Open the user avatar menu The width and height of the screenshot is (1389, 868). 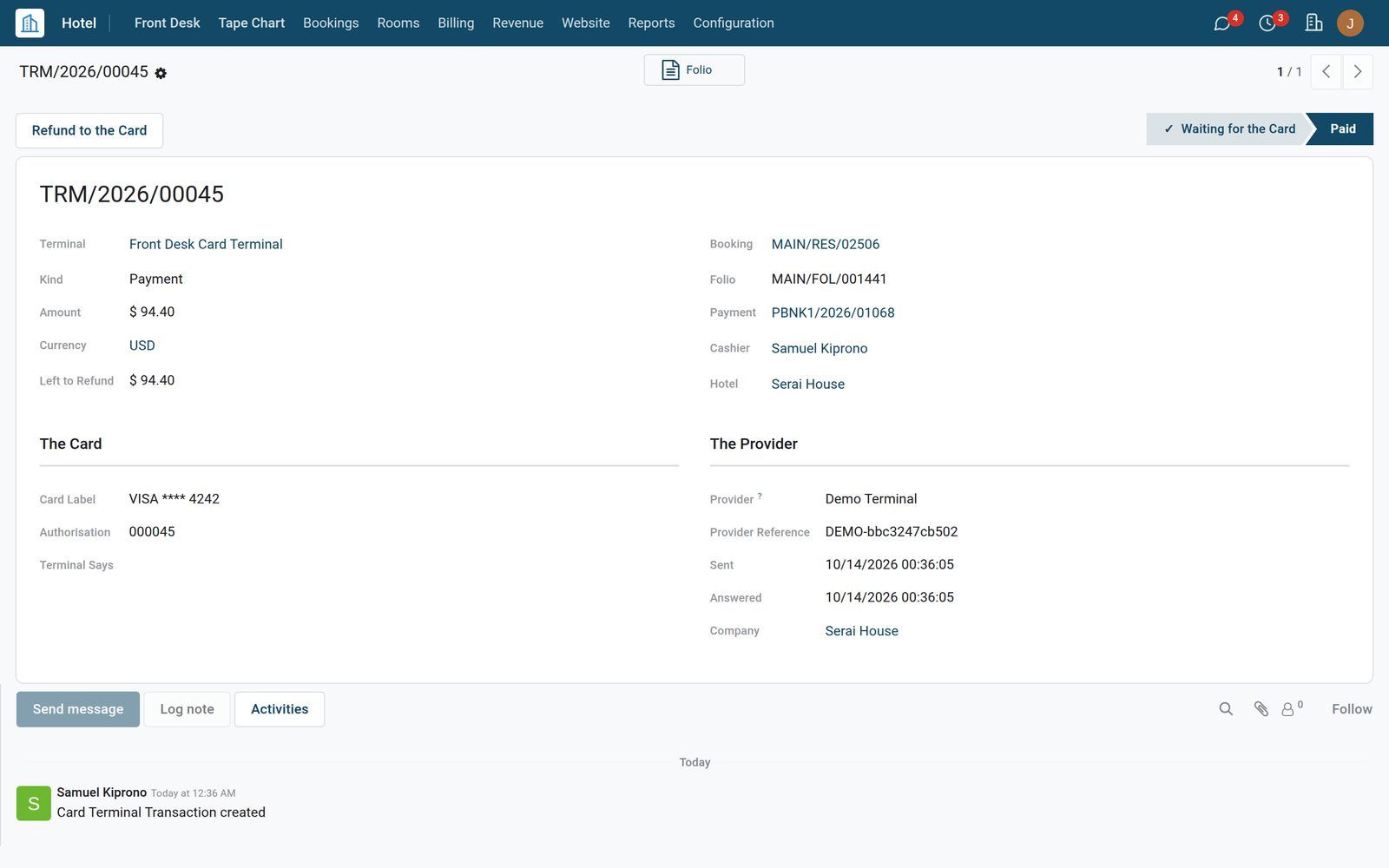[x=1350, y=23]
